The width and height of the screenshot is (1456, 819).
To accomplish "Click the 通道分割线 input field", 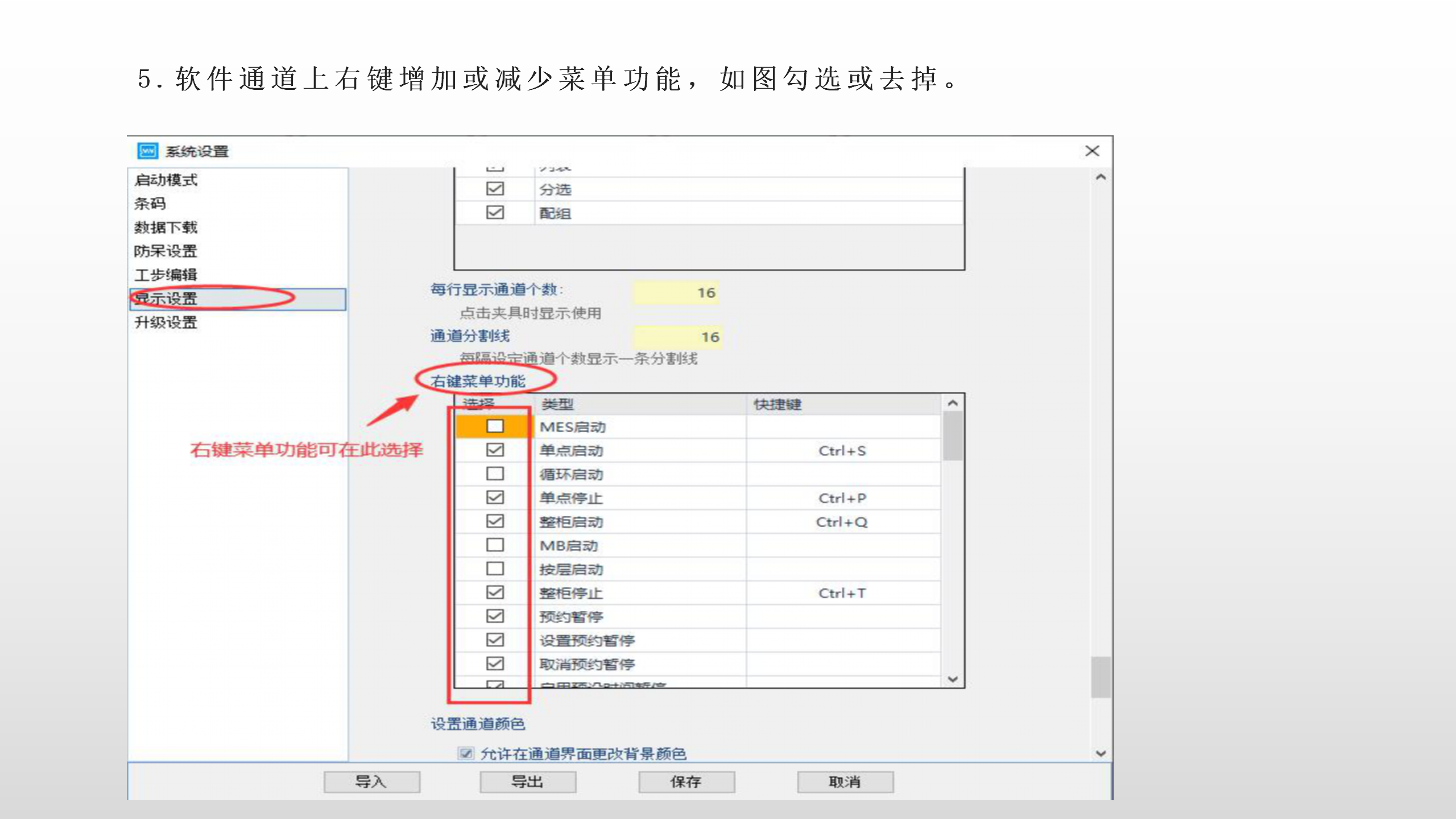I will tap(678, 337).
